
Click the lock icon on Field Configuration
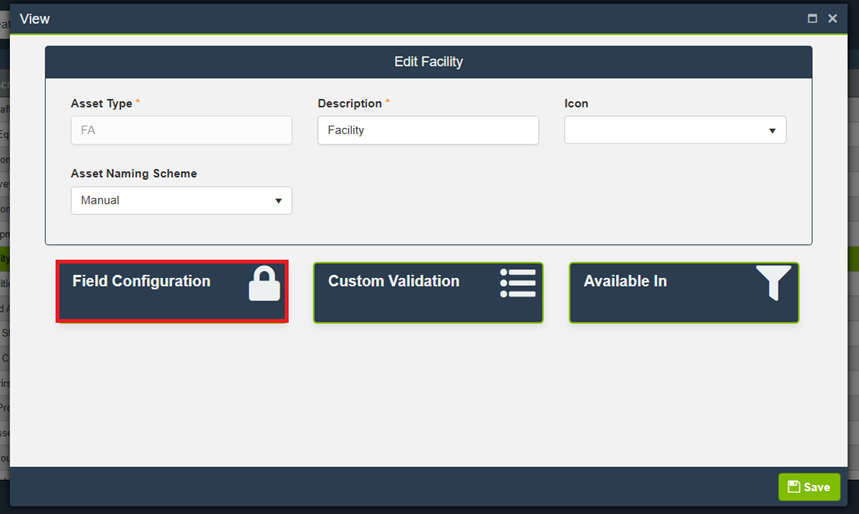coord(264,284)
